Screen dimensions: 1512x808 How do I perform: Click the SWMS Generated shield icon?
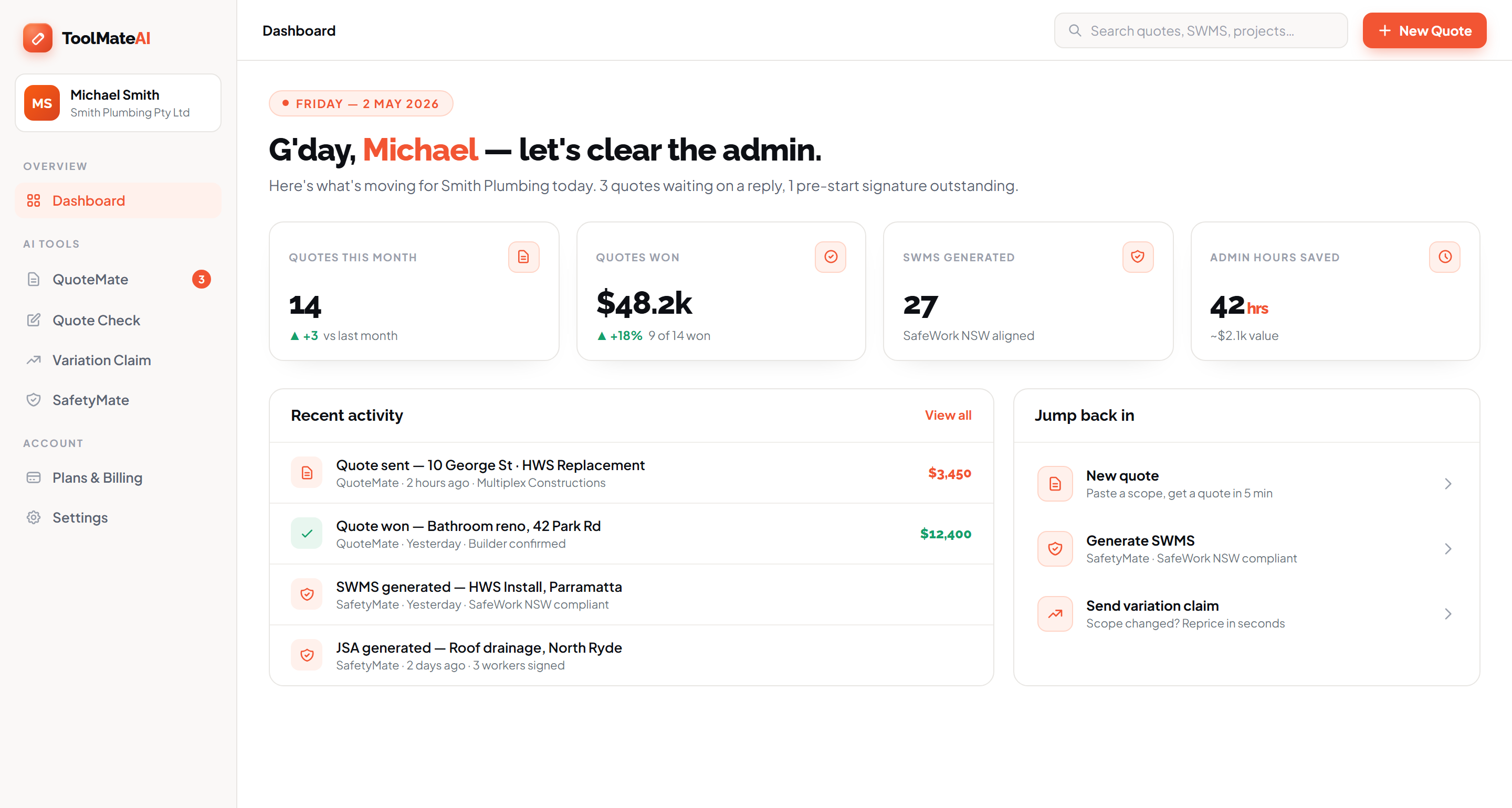pos(1138,257)
